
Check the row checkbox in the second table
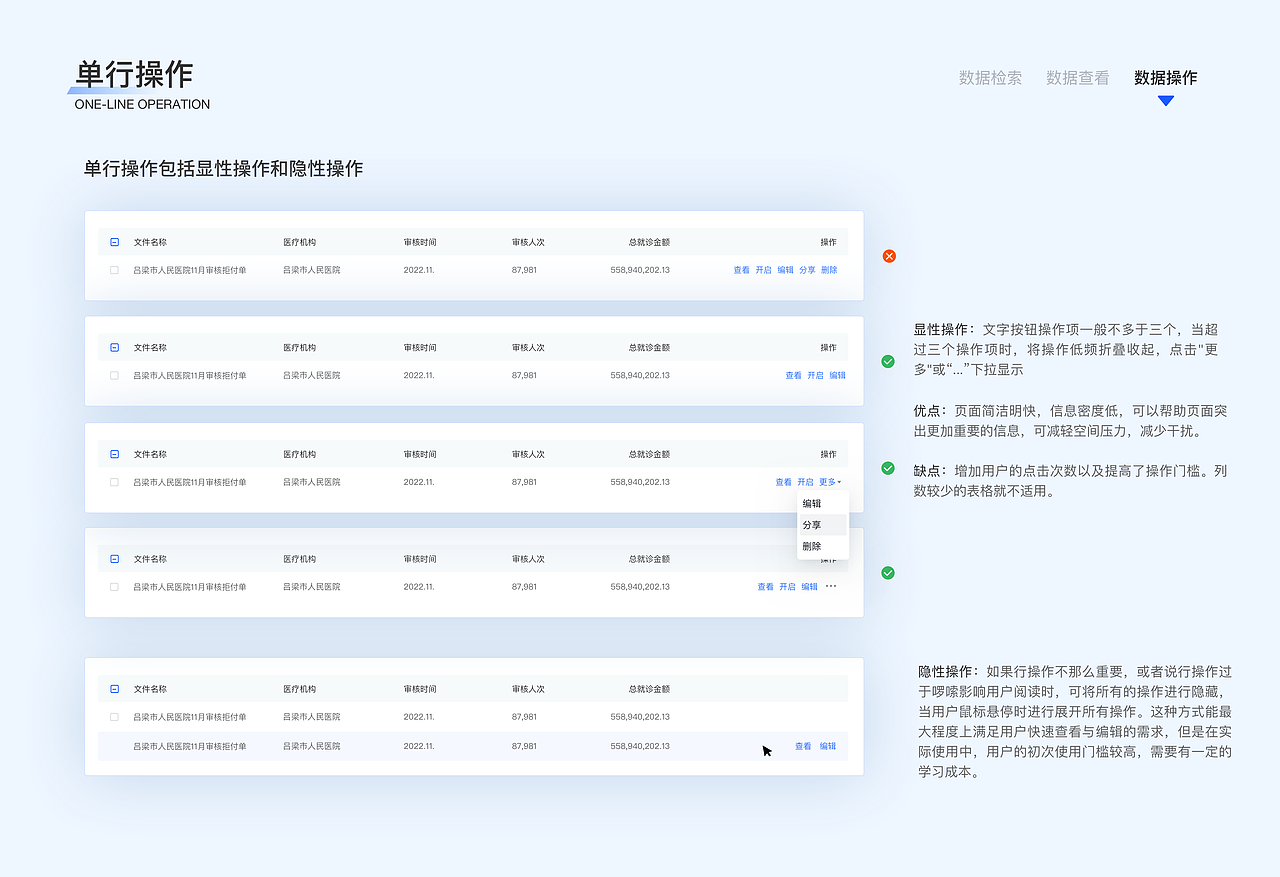[113, 375]
